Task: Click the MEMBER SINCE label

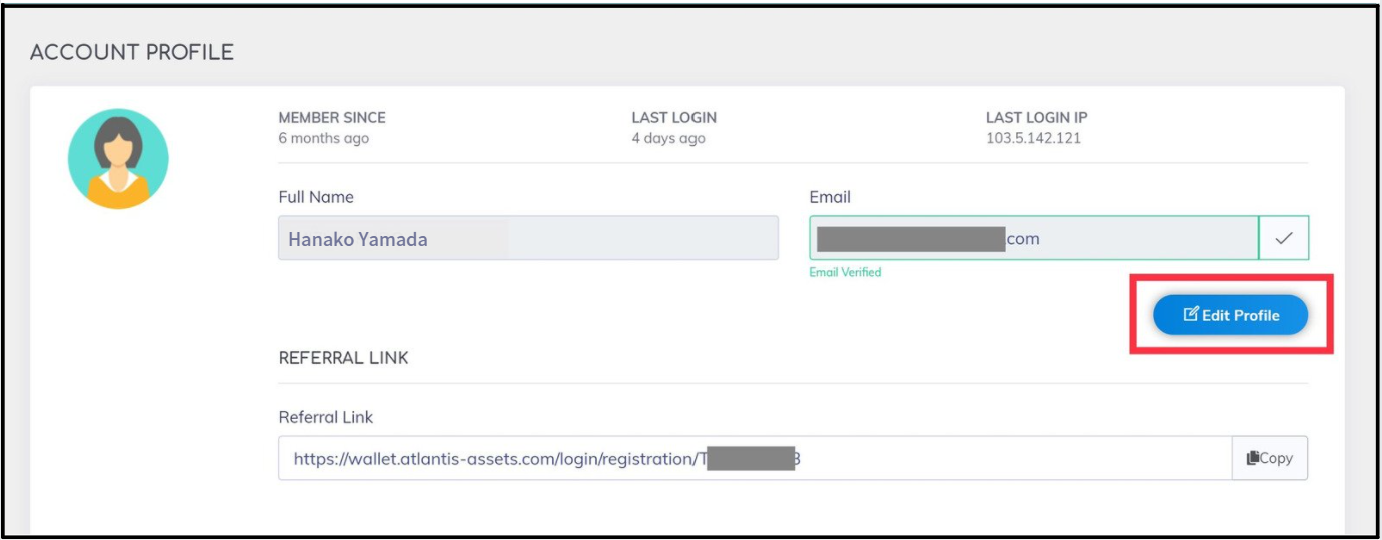Action: coord(332,118)
